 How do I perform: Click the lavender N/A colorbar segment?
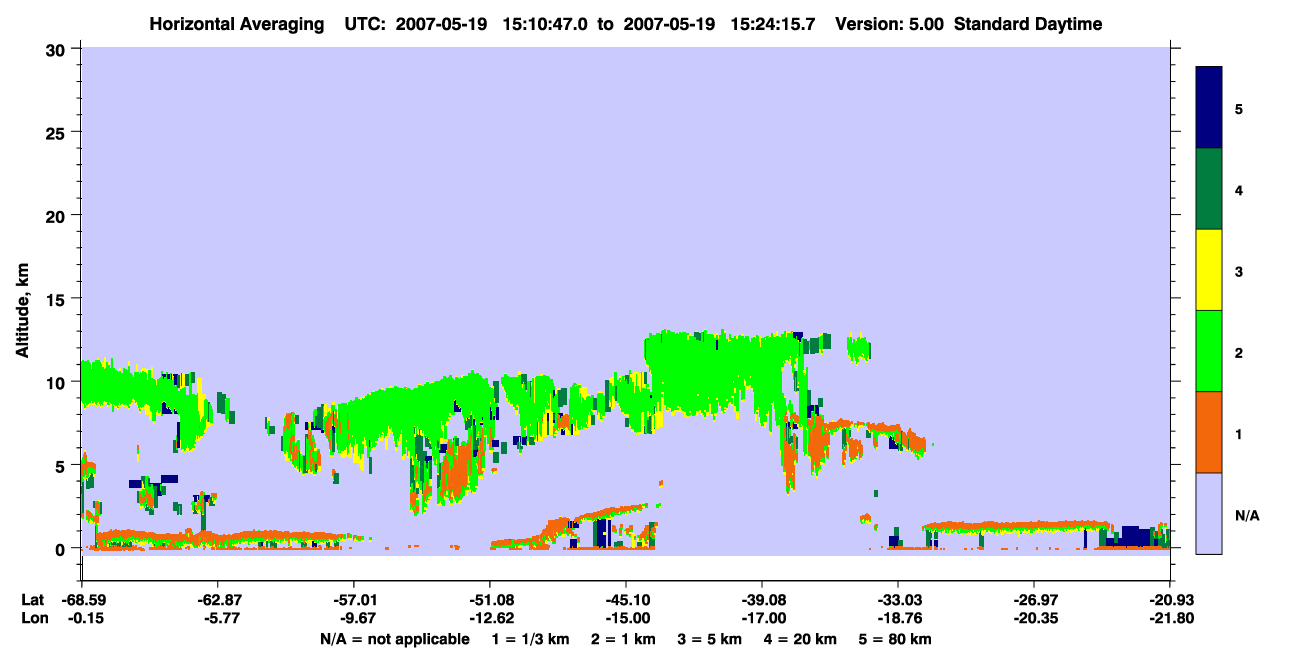pos(1209,513)
